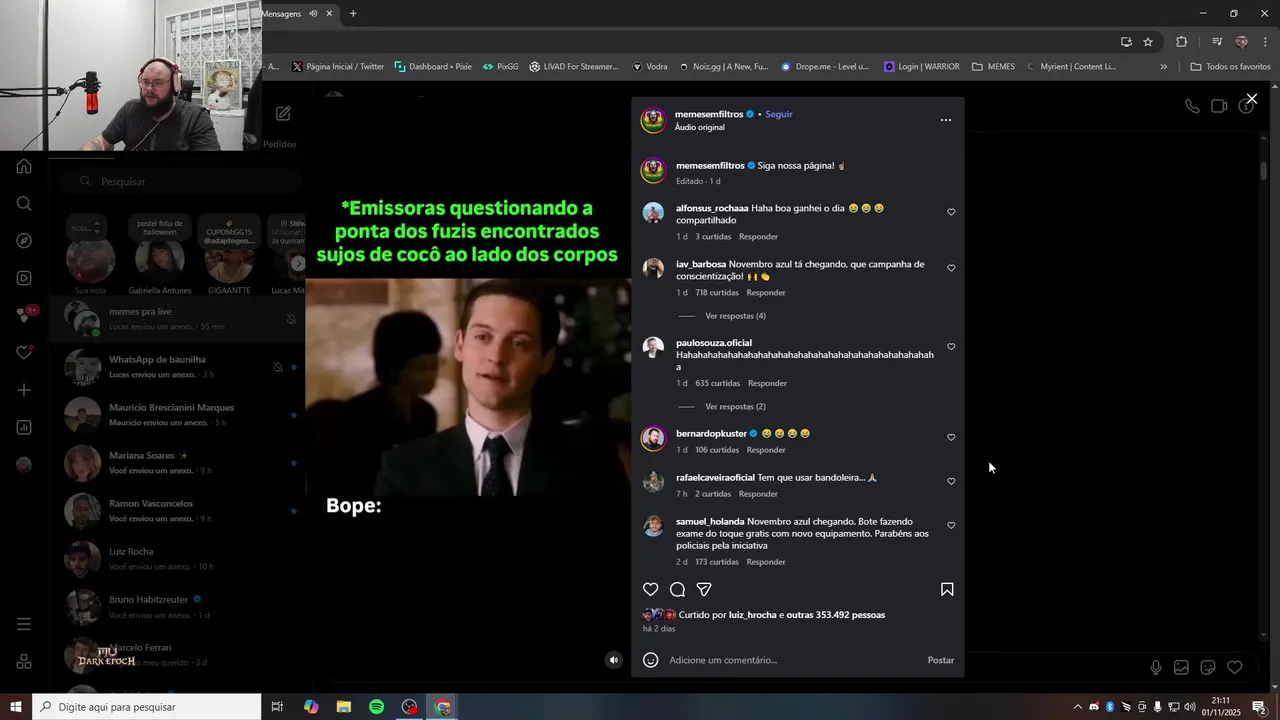Screen dimensions: 1280x720
Task: Save the post using the bookmark icon
Action: [947, 590]
